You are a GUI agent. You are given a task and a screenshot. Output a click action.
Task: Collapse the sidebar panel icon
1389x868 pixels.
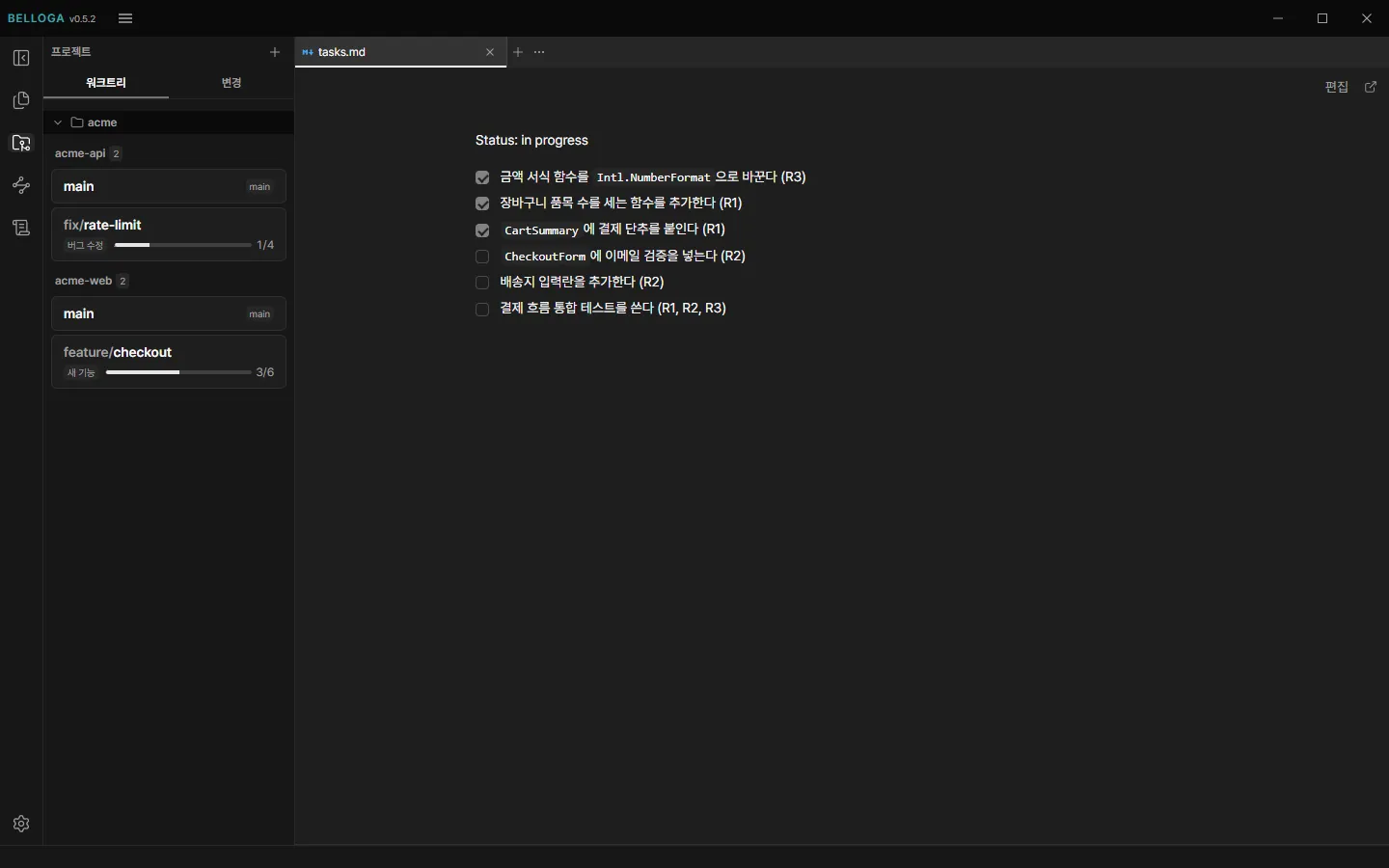point(21,58)
